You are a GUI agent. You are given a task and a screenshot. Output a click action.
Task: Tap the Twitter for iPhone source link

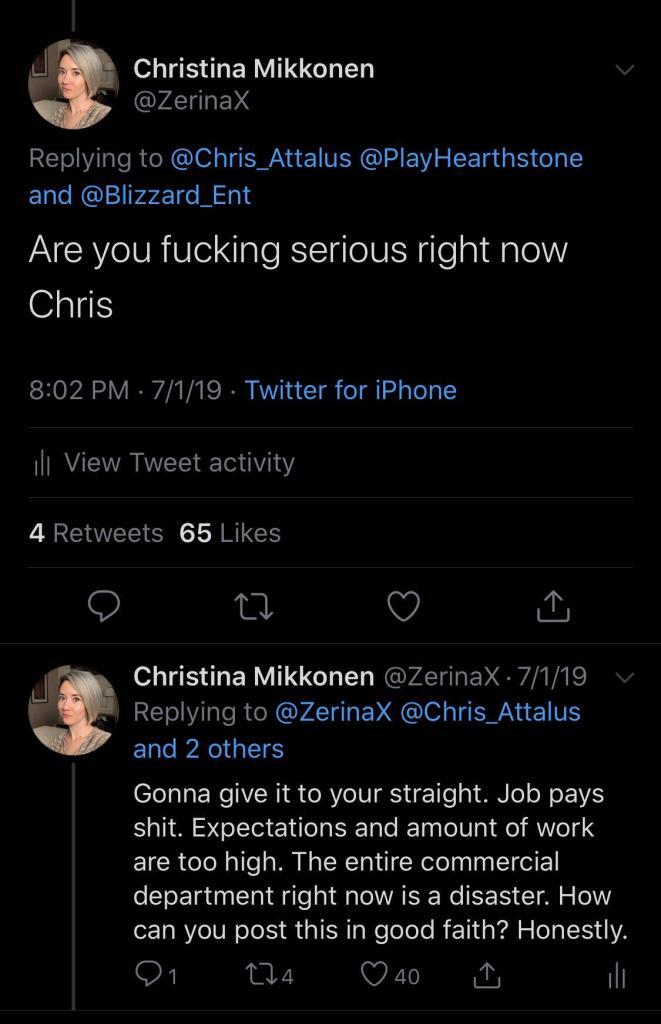tap(350, 390)
